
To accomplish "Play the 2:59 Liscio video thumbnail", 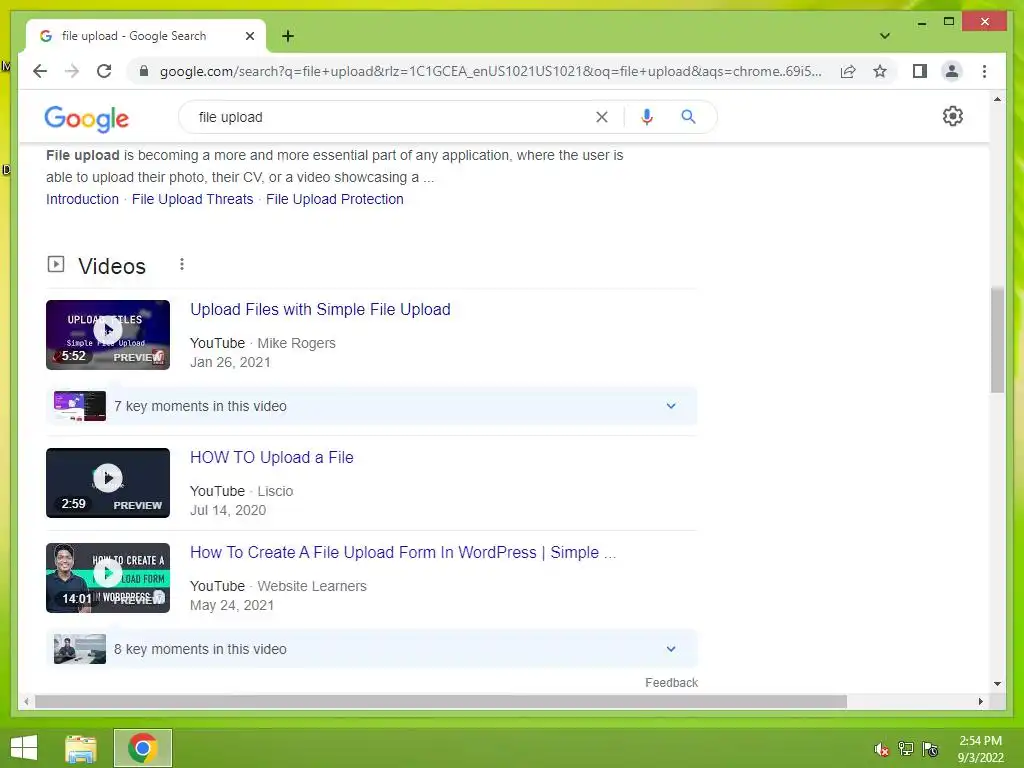I will point(108,483).
